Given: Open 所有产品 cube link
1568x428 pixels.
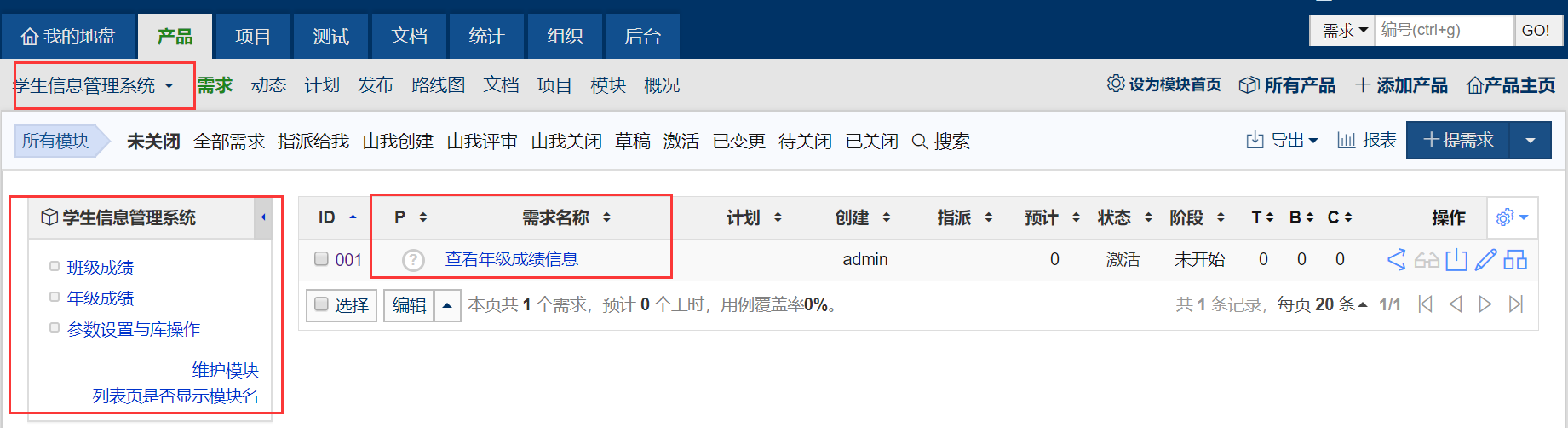Looking at the screenshot, I should coord(1287,85).
